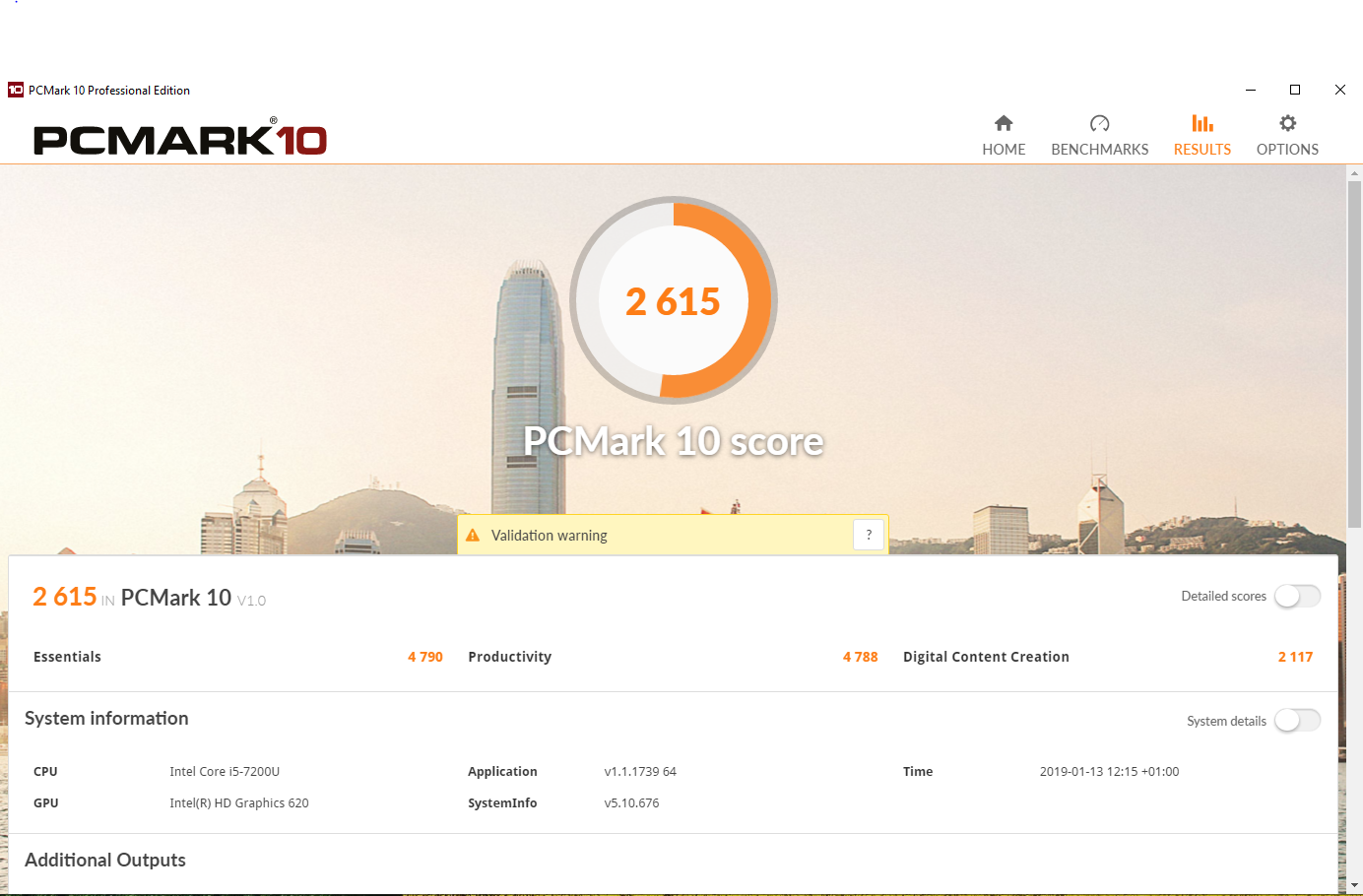This screenshot has width=1363, height=896.
Task: Click the Validation warning banner
Action: click(673, 535)
